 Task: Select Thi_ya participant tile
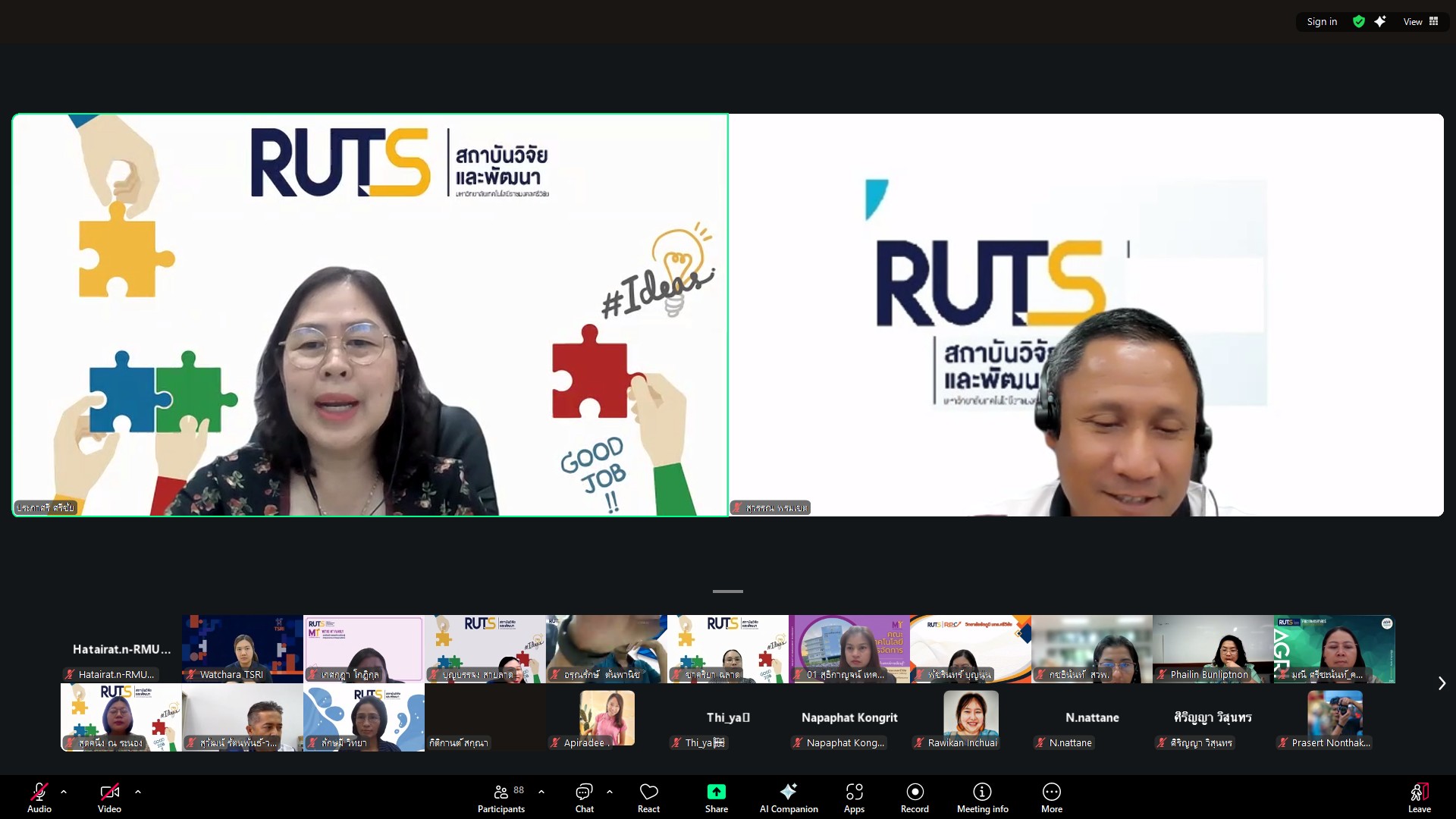pos(728,717)
